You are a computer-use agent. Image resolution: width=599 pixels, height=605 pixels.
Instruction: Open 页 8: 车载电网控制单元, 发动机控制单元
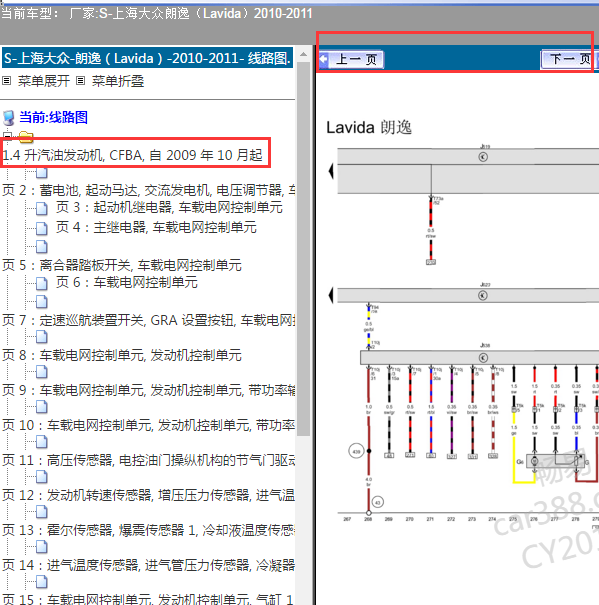tap(122, 355)
